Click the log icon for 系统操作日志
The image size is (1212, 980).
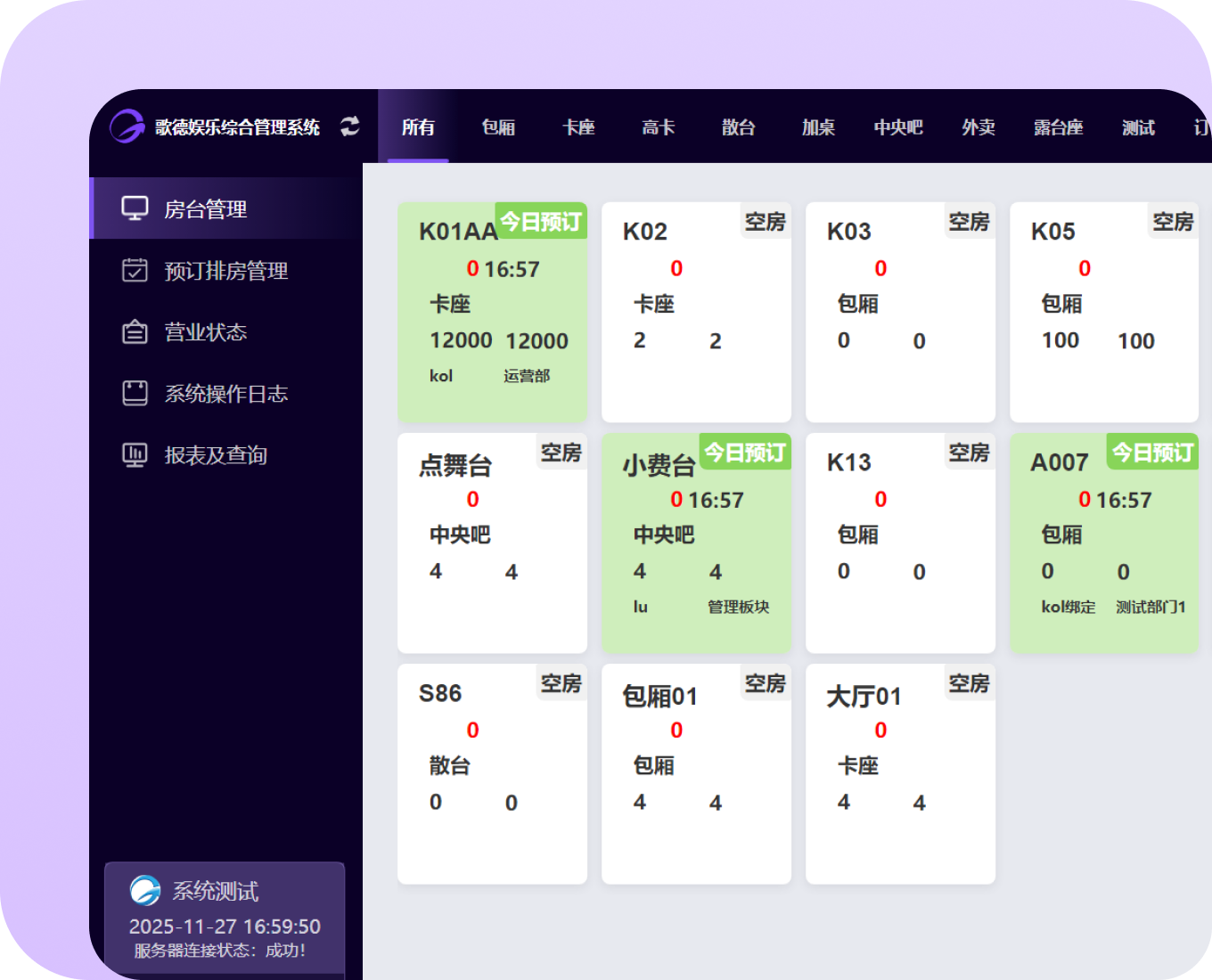point(135,393)
